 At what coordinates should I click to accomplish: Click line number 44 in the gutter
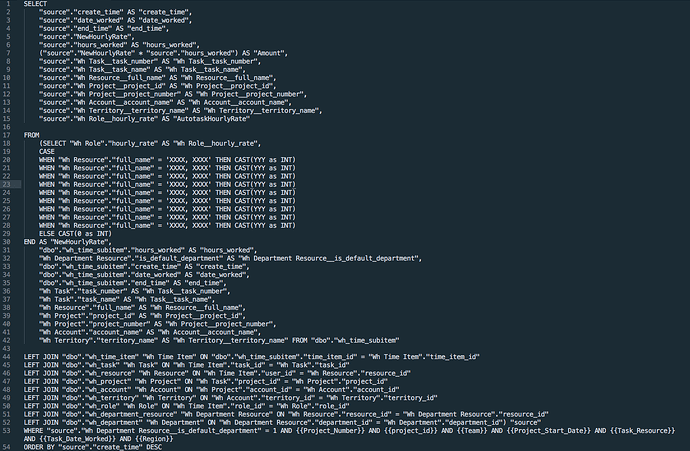pos(7,357)
